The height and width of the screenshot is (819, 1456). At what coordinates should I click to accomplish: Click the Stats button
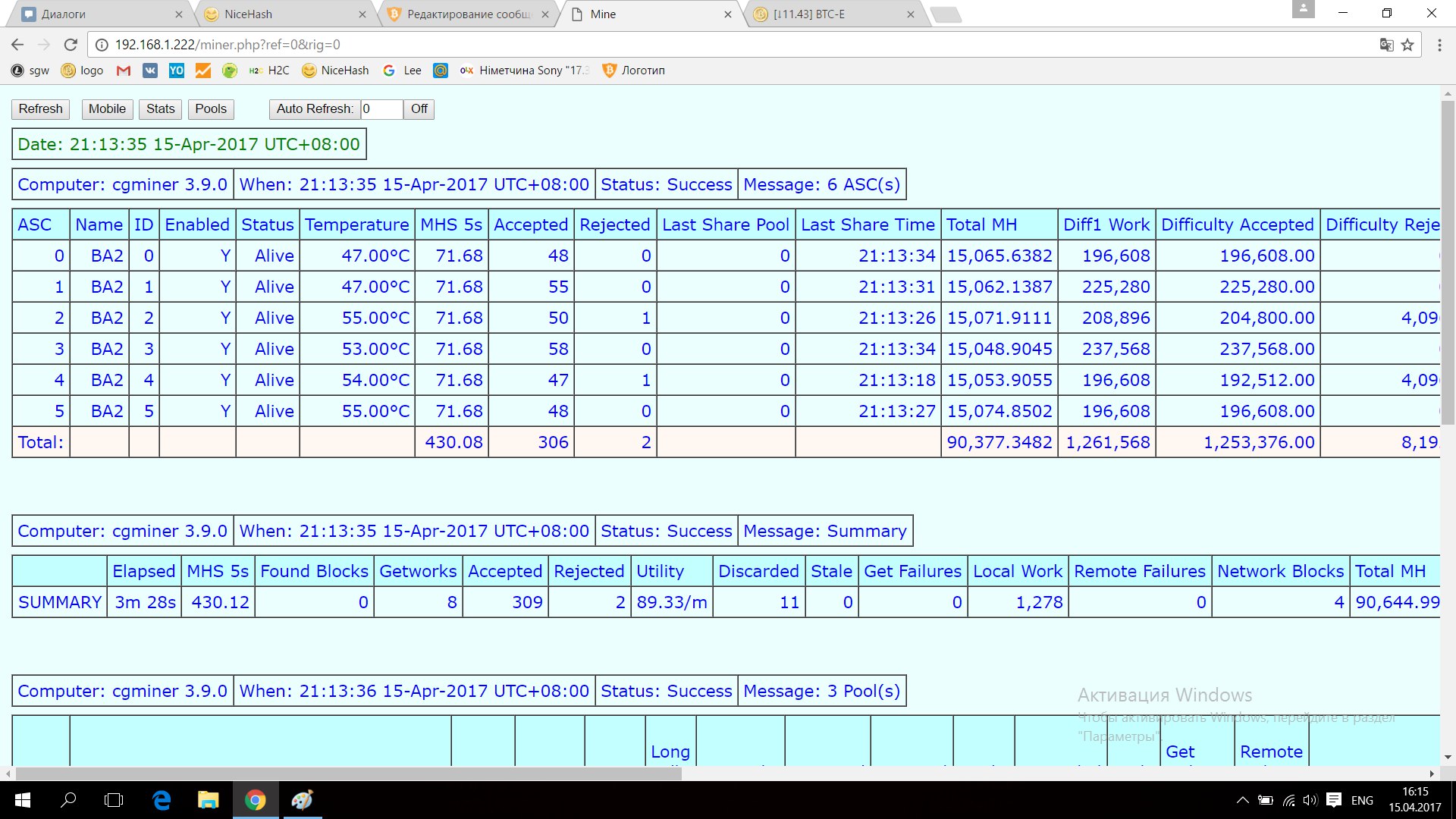click(160, 109)
